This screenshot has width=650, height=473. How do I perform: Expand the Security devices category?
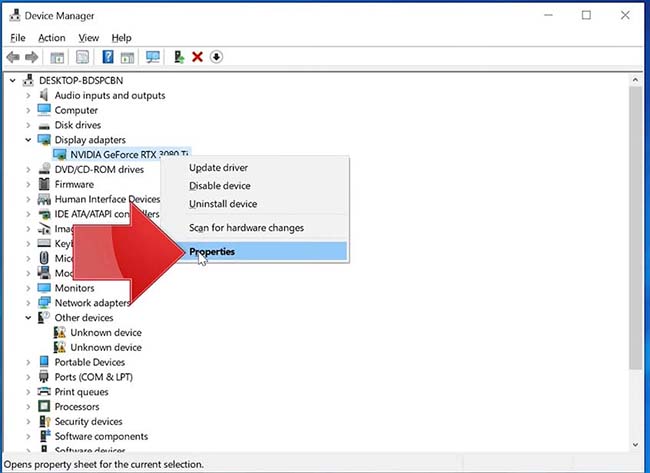tap(28, 421)
